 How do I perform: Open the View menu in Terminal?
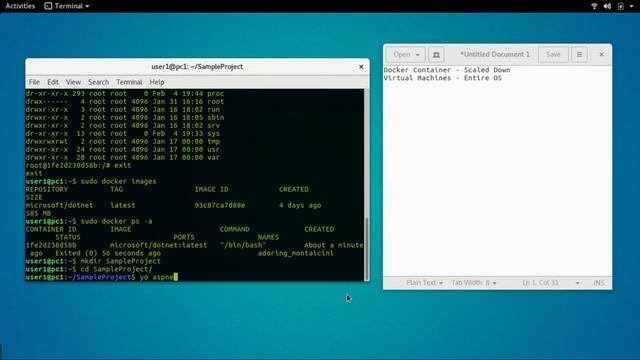coord(73,82)
